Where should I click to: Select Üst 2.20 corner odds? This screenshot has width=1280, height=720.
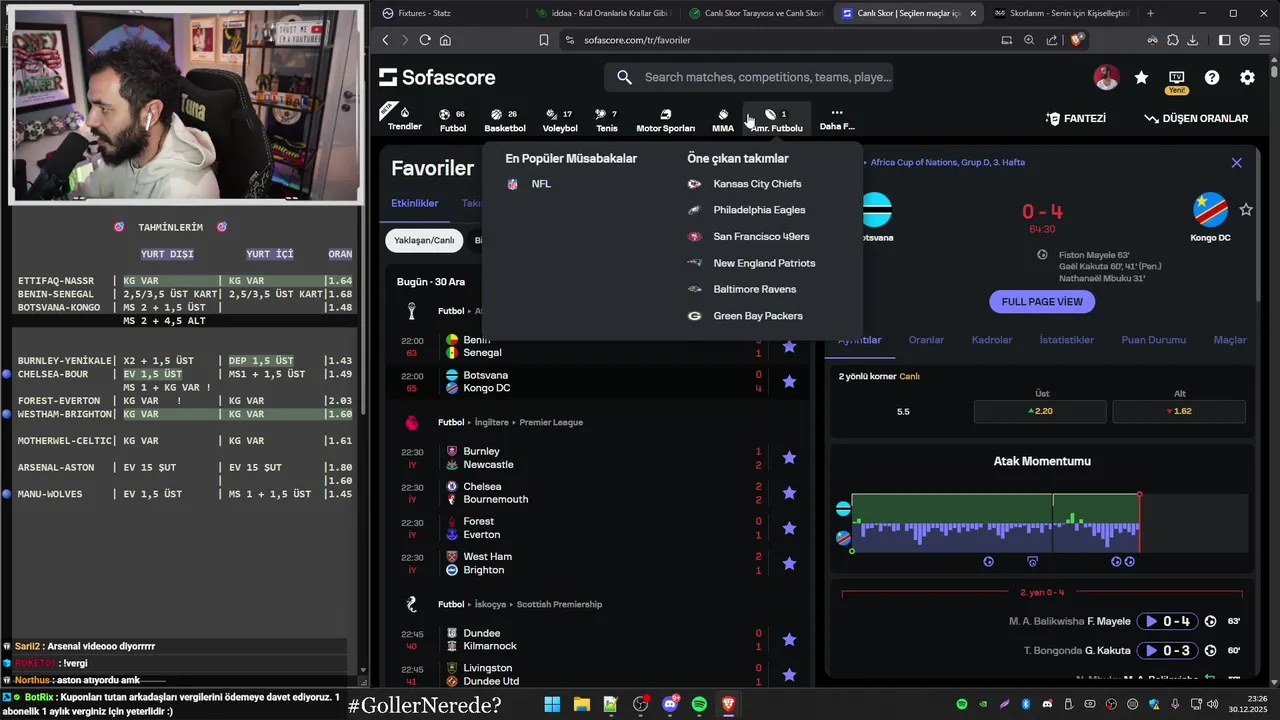(1040, 412)
